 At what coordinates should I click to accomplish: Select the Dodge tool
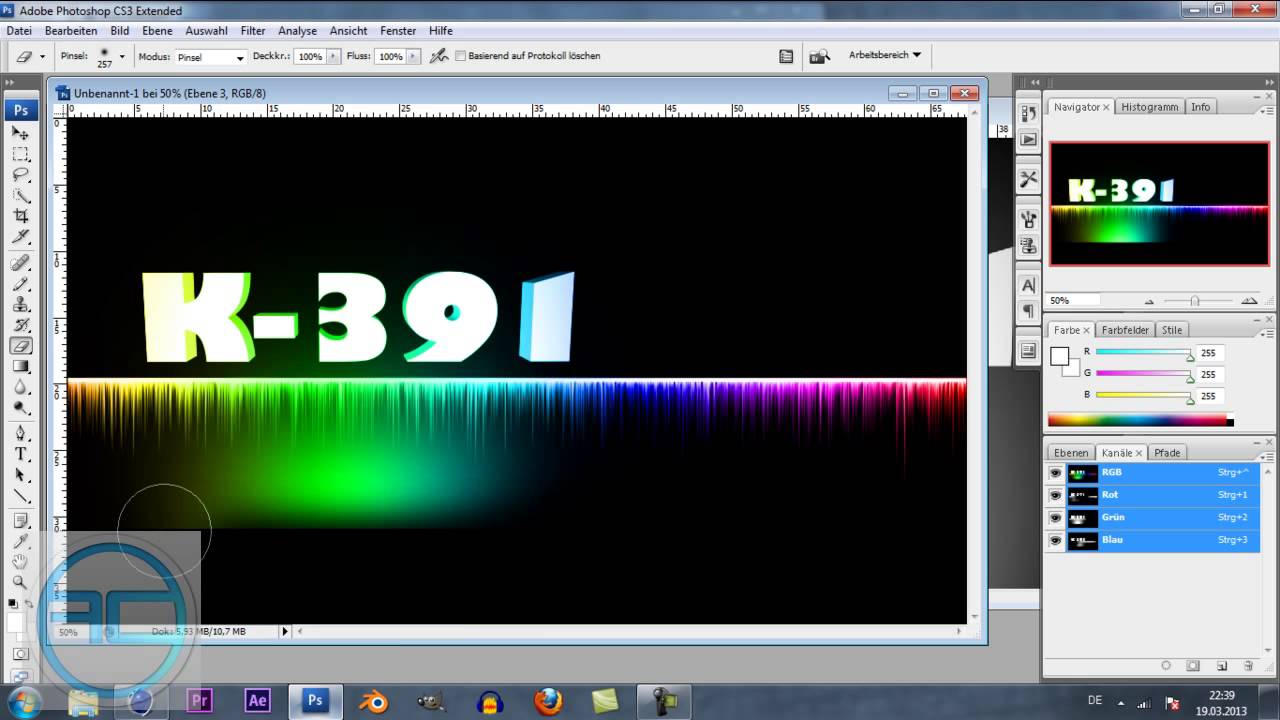pos(21,408)
